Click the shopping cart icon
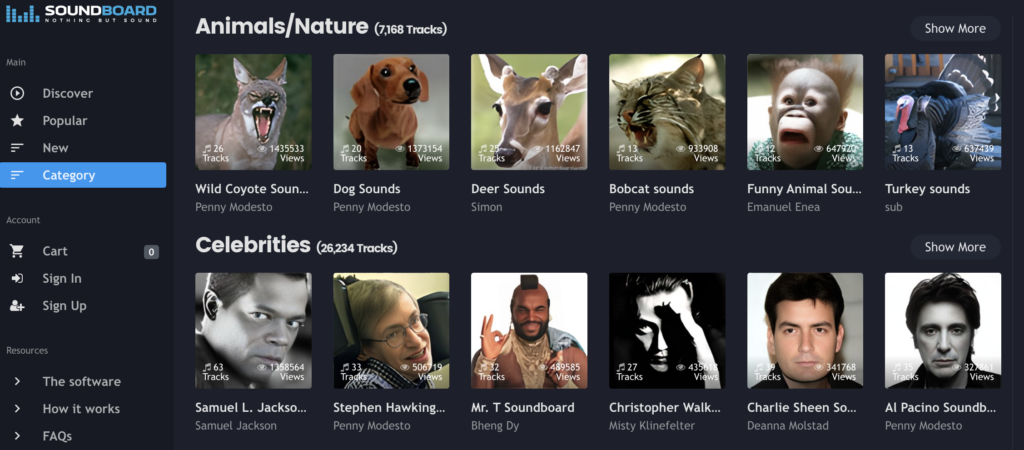 17,251
